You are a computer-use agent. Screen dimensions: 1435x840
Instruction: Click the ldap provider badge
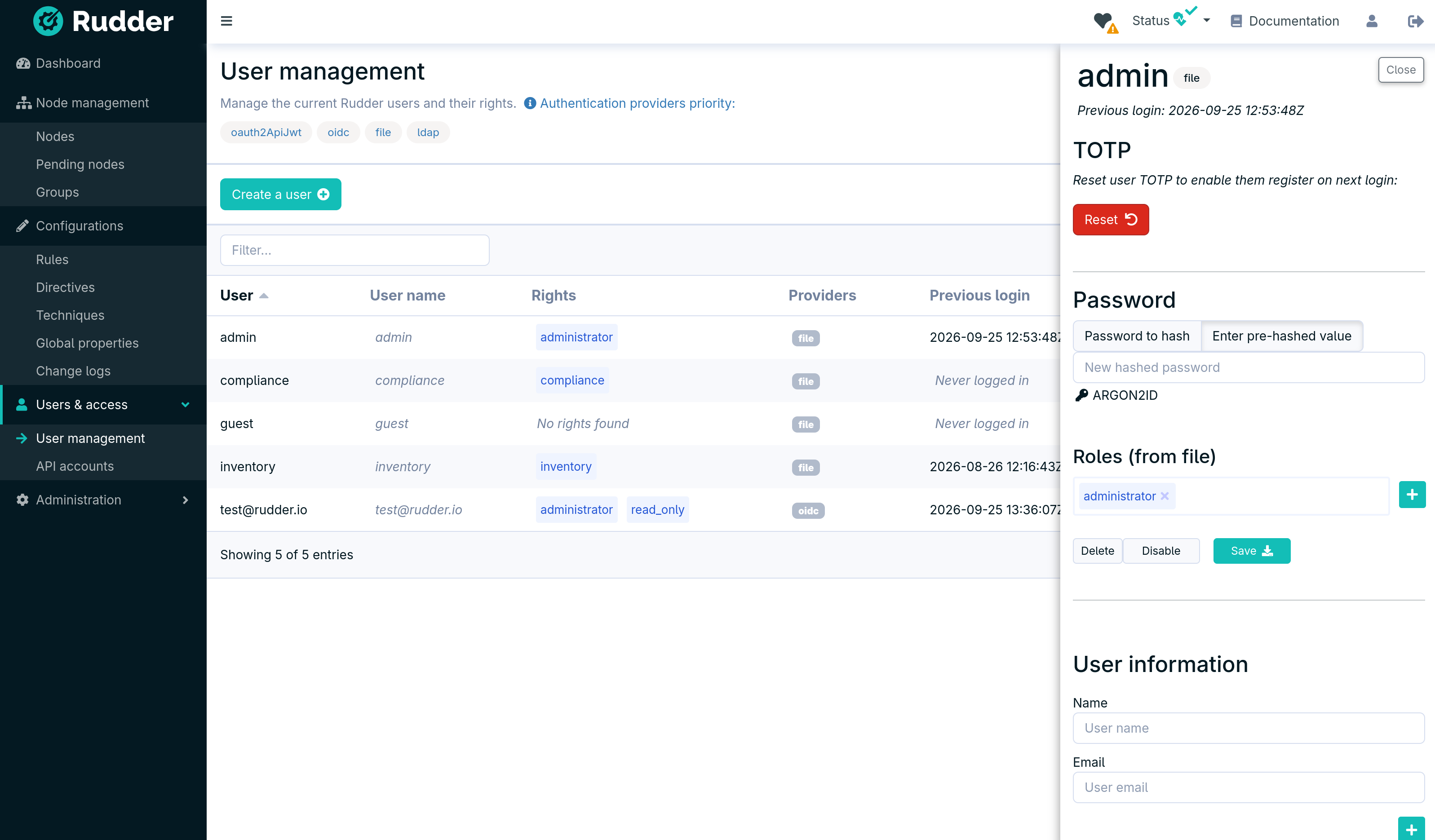click(428, 133)
